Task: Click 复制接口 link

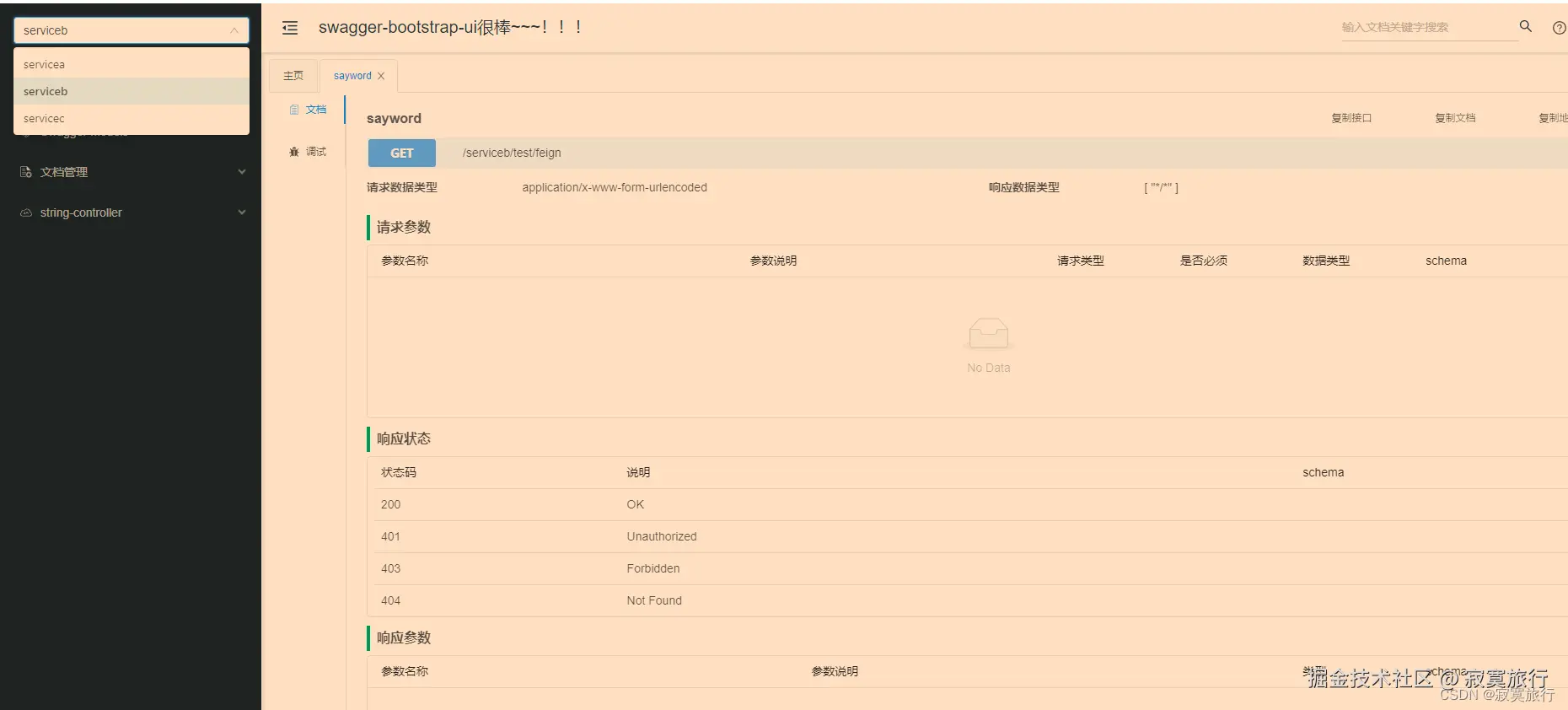Action: click(1351, 118)
